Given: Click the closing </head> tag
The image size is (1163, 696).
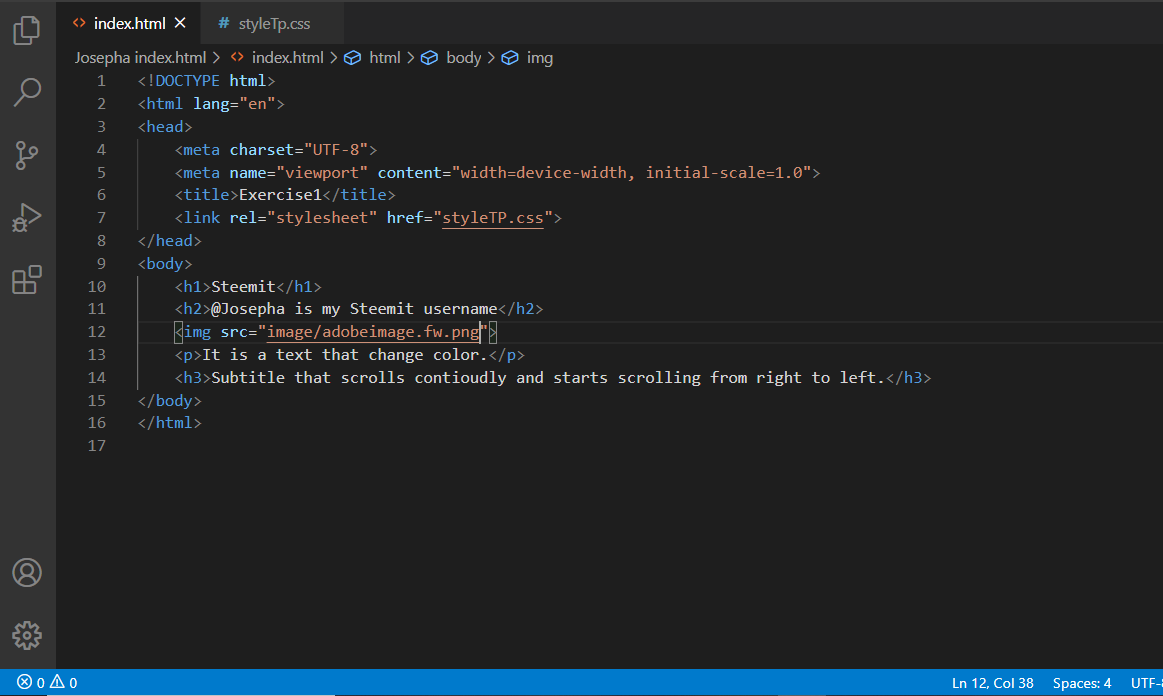Looking at the screenshot, I should pyautogui.click(x=169, y=240).
